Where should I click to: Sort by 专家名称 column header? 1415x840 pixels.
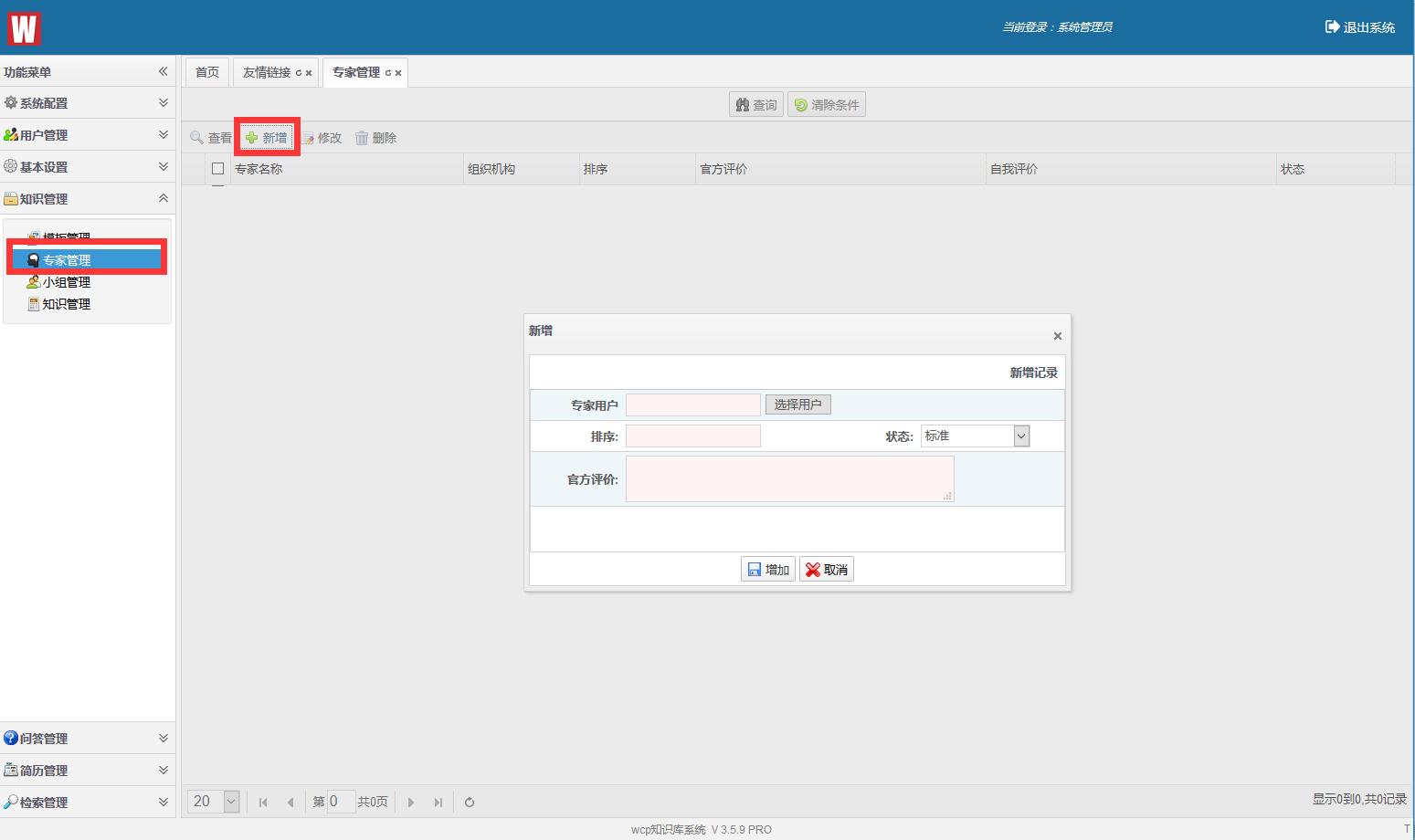(x=347, y=169)
